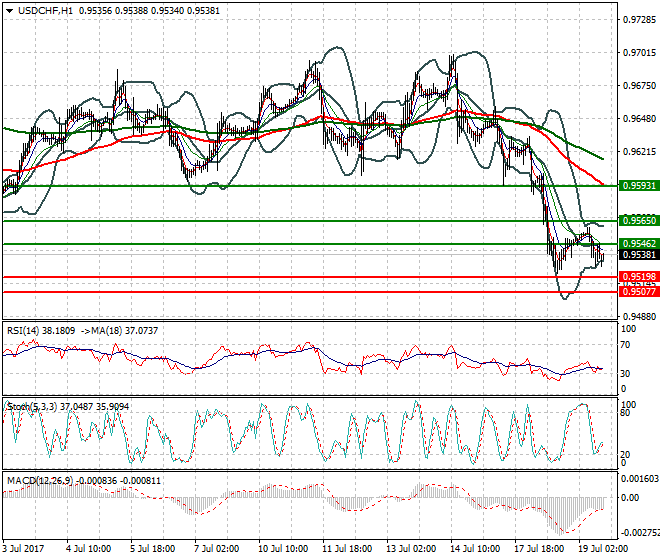Click the 10 Jul 10:00 time label
The image size is (660, 560).
coord(283,549)
